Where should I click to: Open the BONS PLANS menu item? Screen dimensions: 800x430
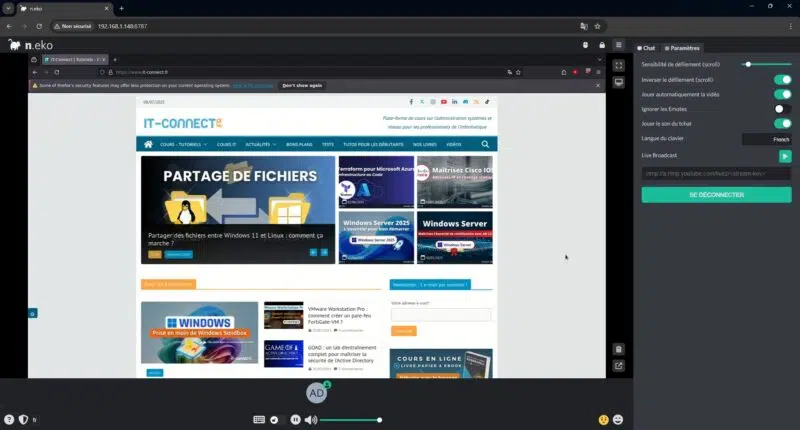(x=299, y=144)
